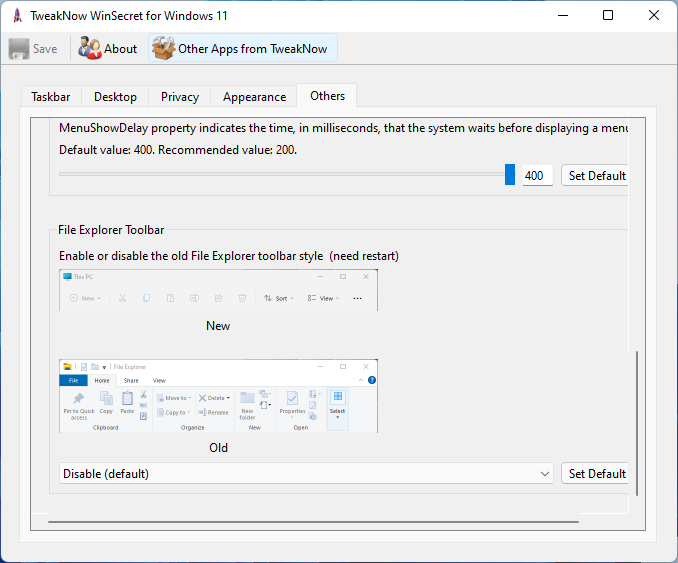Open Other Apps from TweakNow

pos(244,48)
